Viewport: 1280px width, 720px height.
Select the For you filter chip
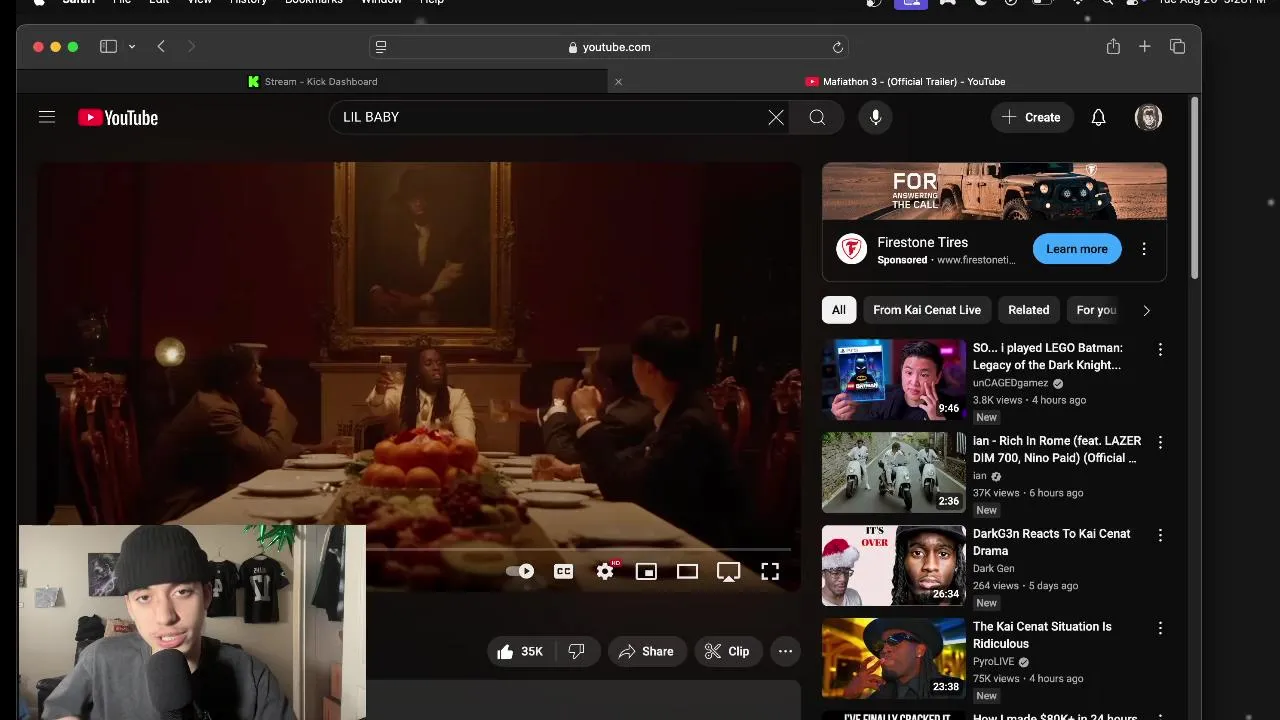(1096, 310)
